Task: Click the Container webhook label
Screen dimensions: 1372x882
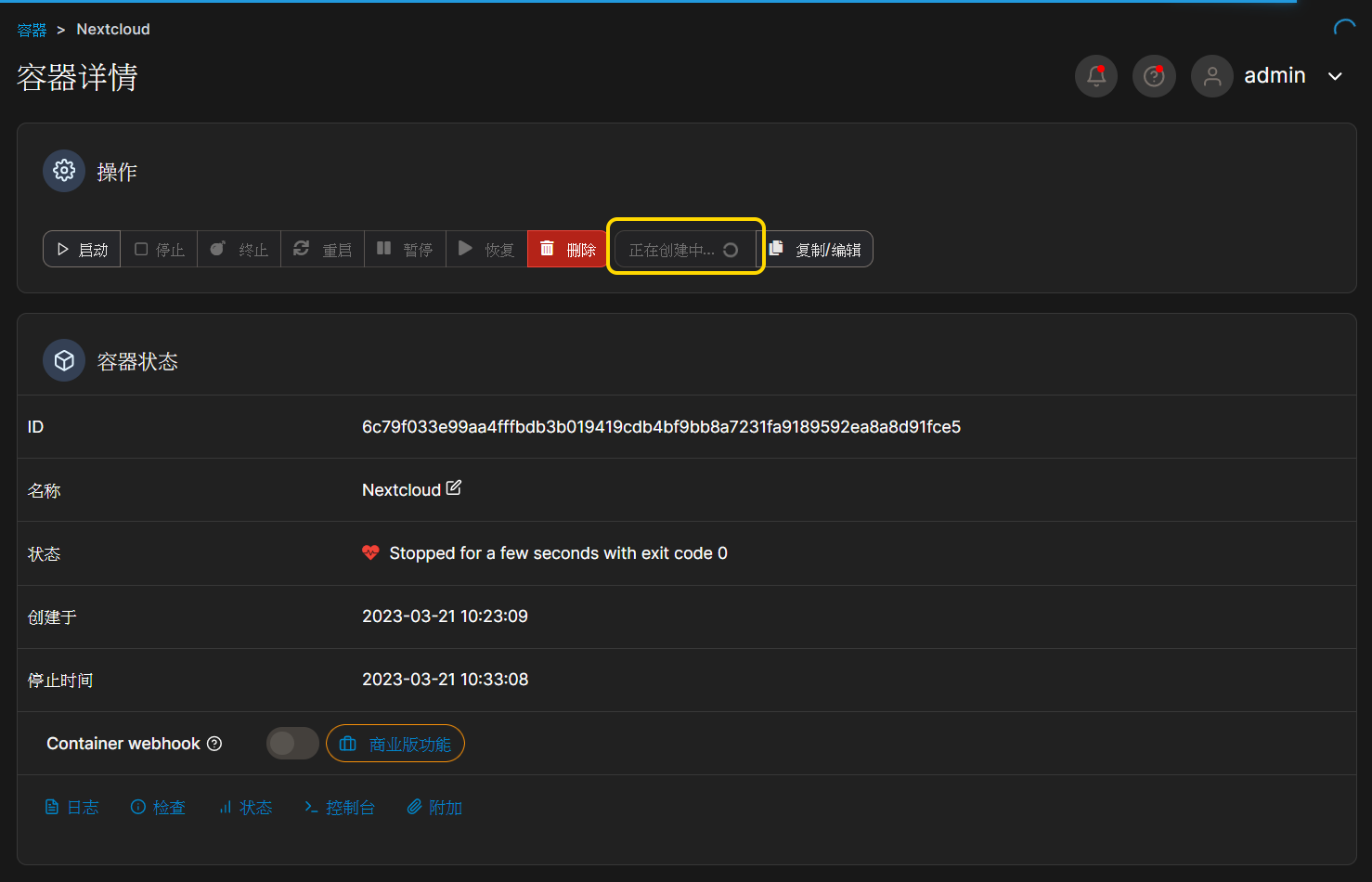Action: coord(123,744)
